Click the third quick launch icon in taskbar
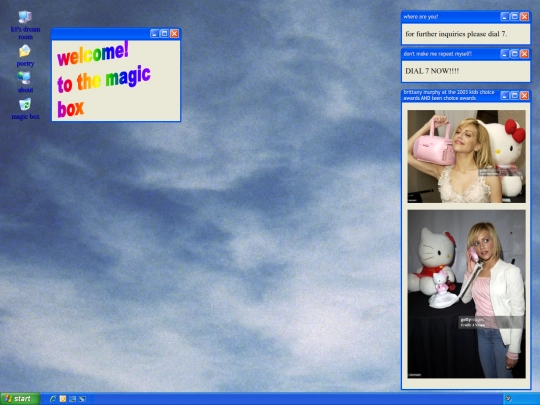 72,399
